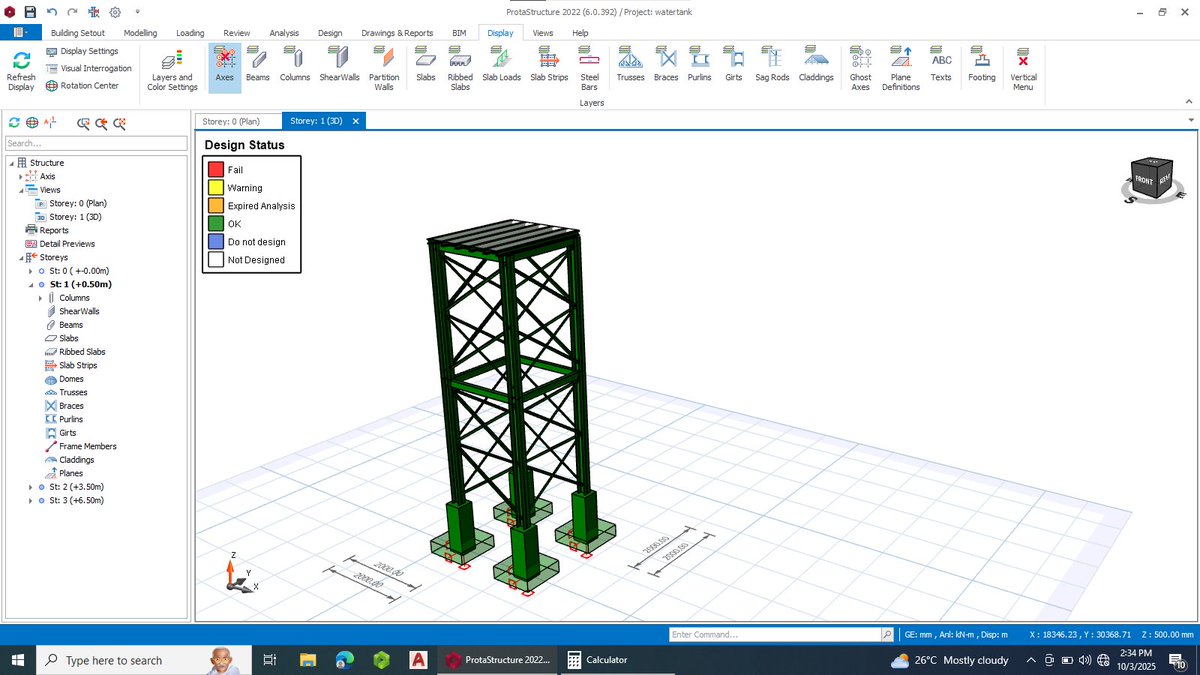Click the rightmost zoom icon above search box
1200x675 pixels.
point(120,123)
